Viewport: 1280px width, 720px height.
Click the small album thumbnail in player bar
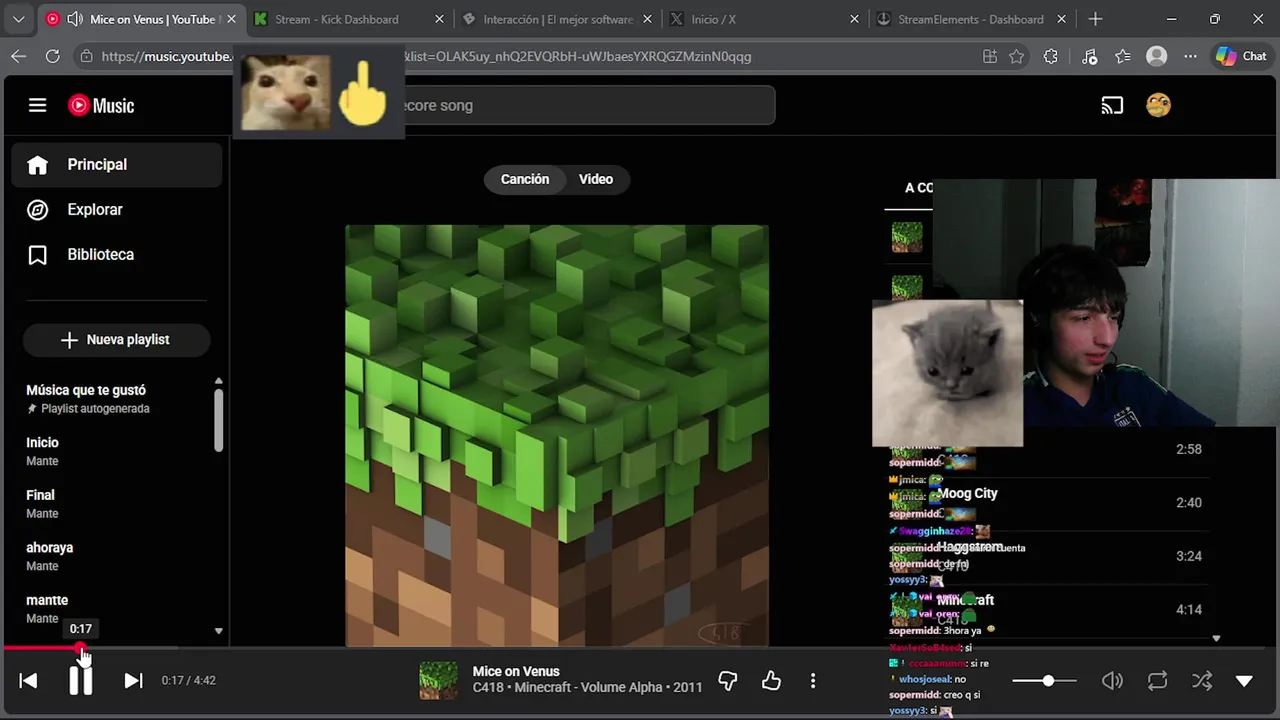point(438,681)
